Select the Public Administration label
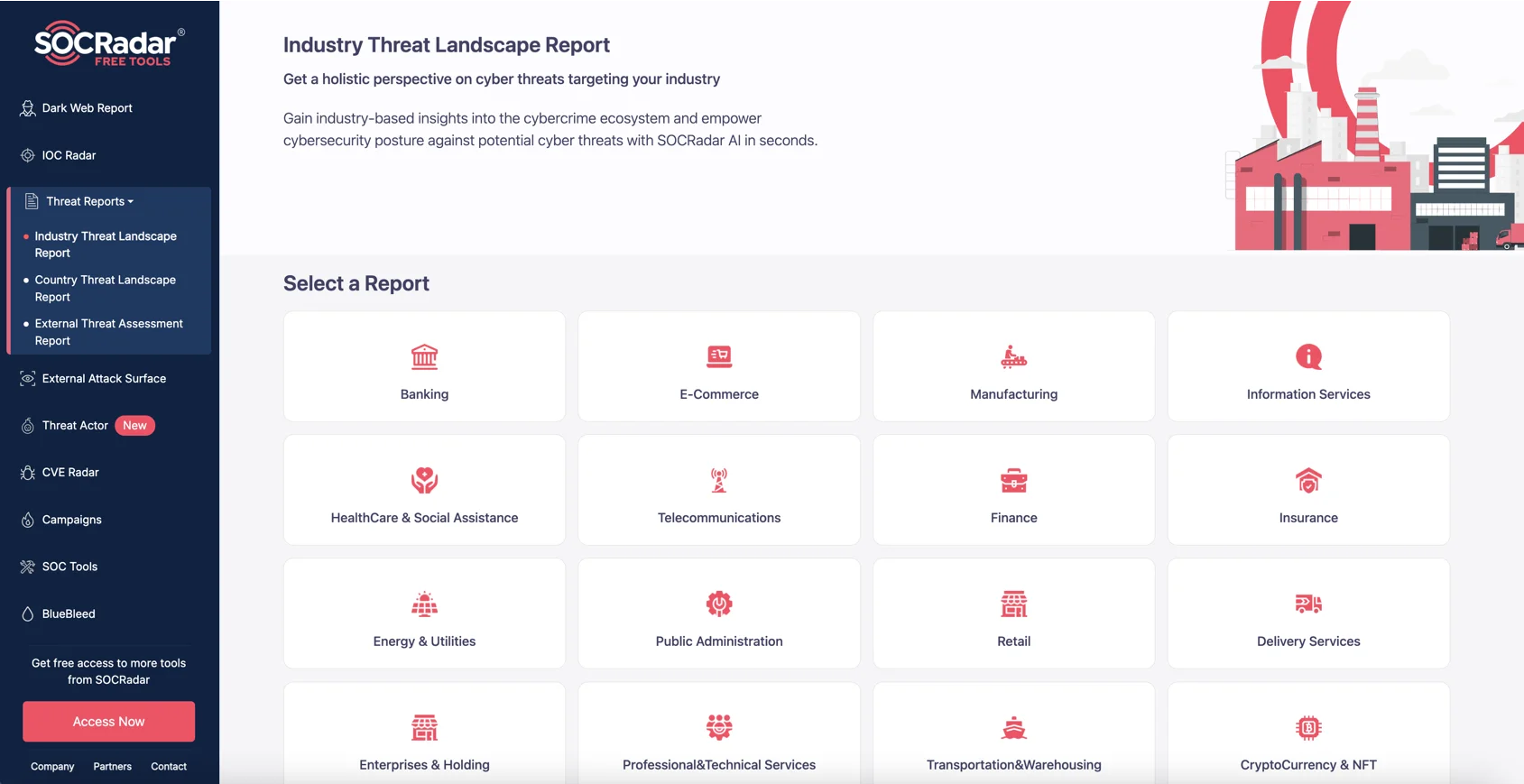The height and width of the screenshot is (784, 1524). coord(719,641)
